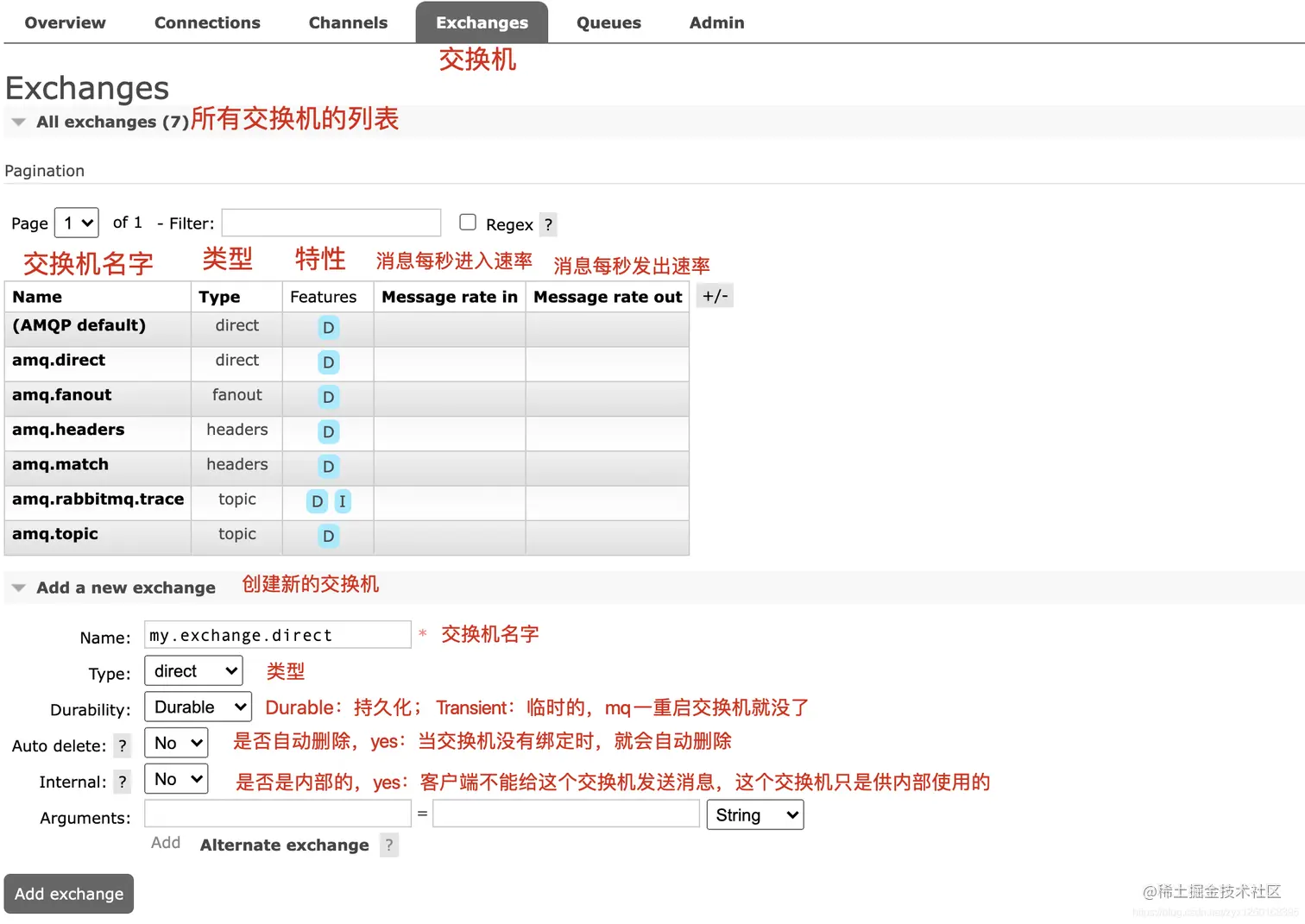
Task: Open the amq.direct exchange
Action: click(x=59, y=360)
